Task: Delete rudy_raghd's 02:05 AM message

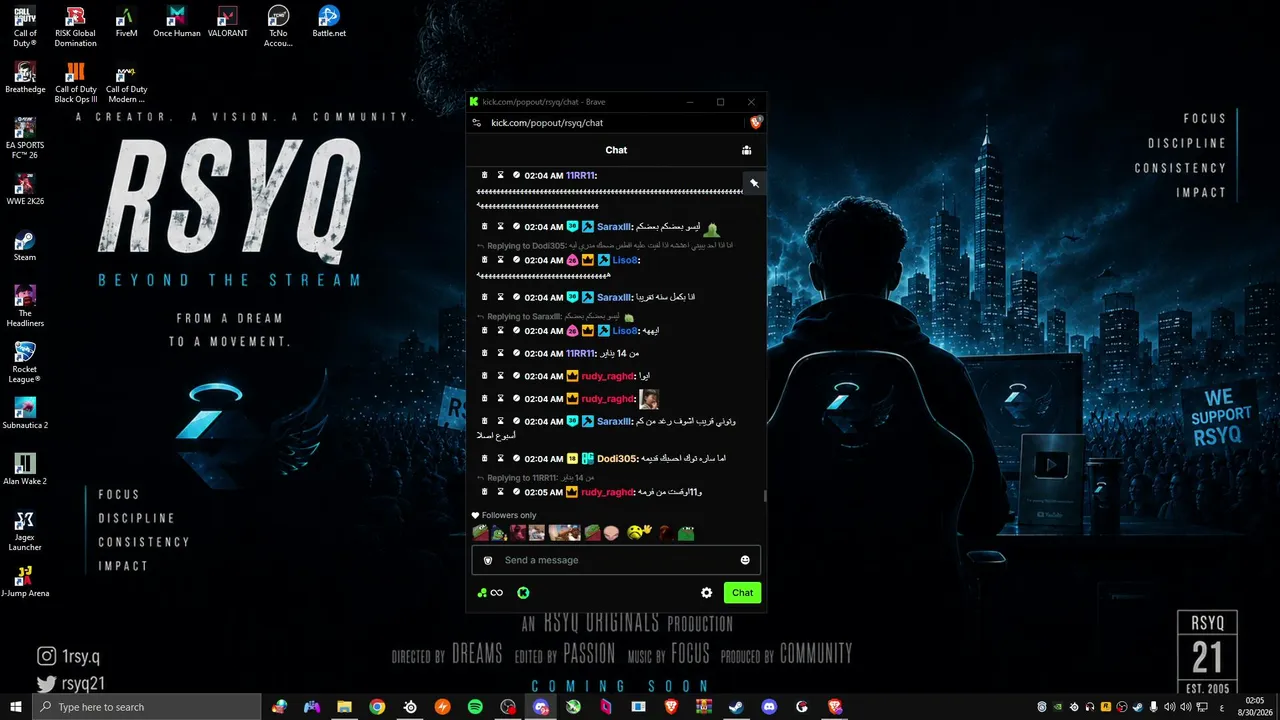Action: [484, 491]
